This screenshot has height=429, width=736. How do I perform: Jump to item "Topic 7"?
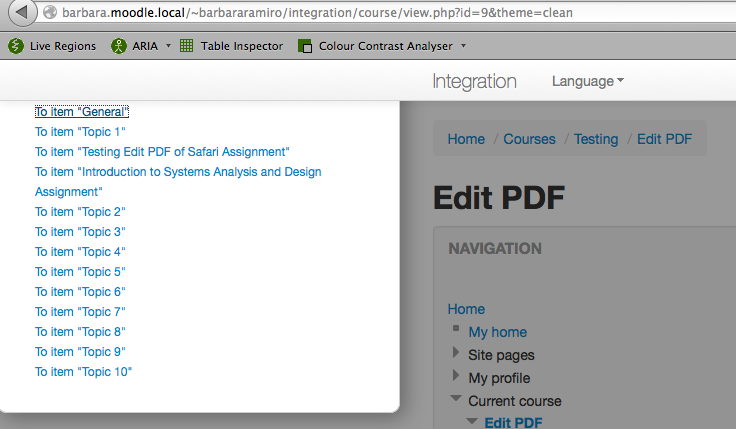pos(80,312)
